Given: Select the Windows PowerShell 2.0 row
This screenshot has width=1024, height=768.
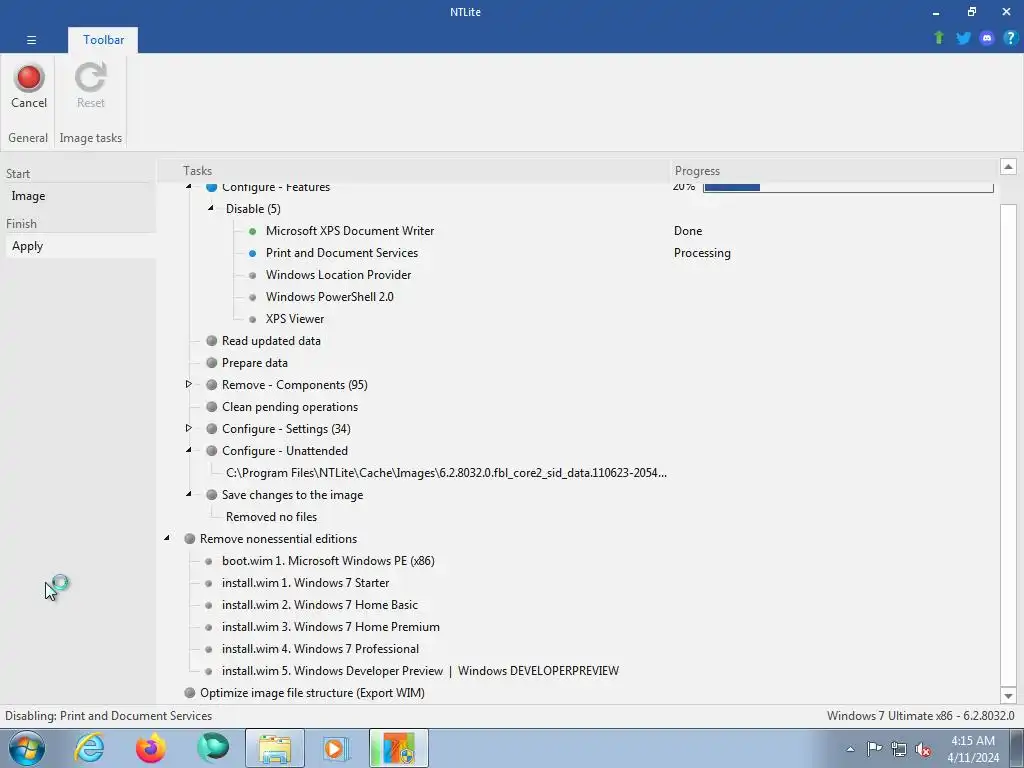Looking at the screenshot, I should [x=330, y=297].
